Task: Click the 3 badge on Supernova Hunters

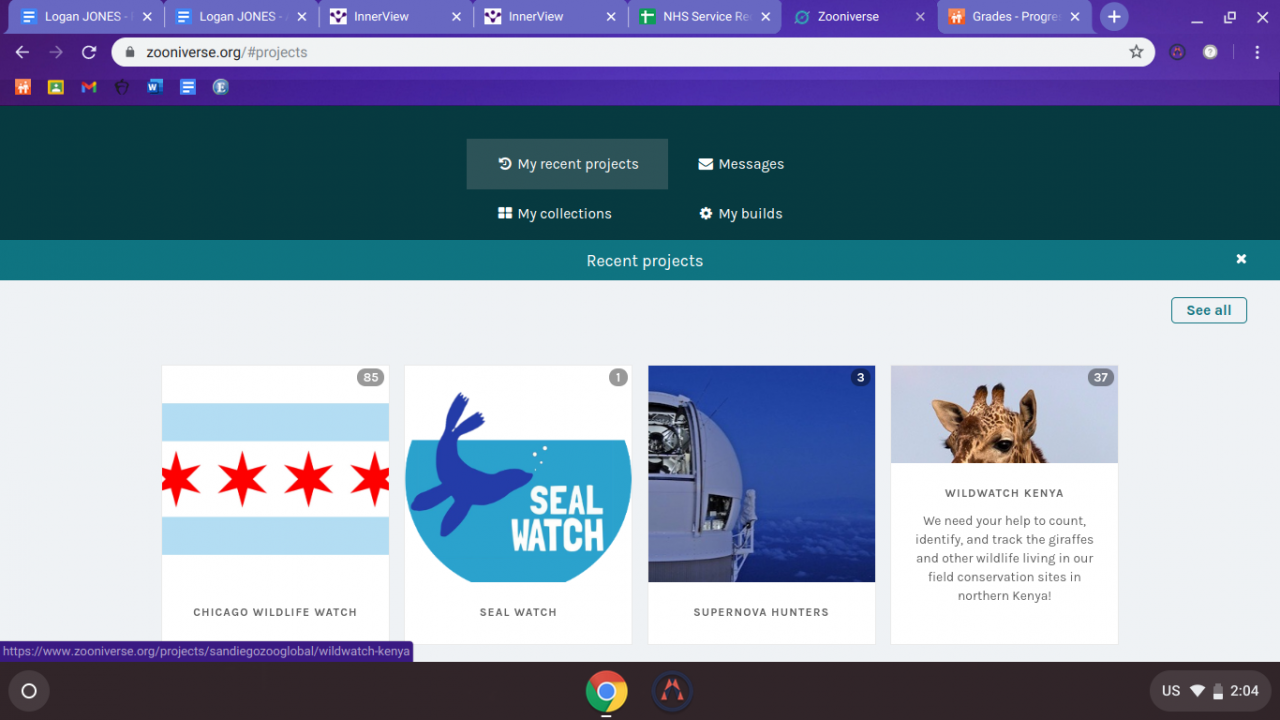Action: 860,377
